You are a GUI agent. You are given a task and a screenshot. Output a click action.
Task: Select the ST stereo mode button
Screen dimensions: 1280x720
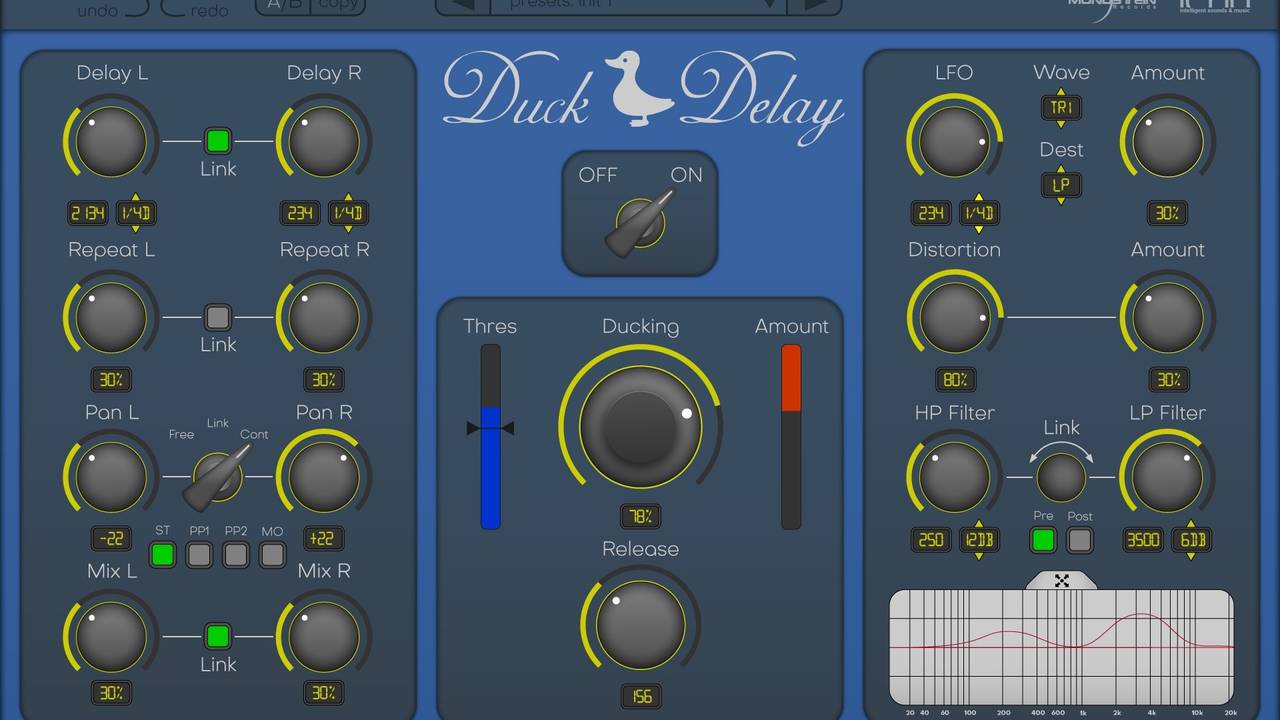click(x=163, y=554)
